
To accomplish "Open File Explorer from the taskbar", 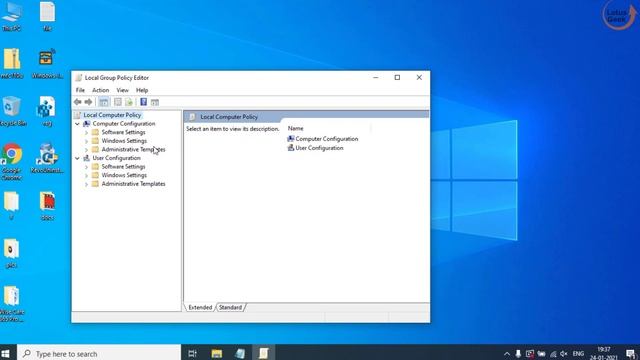I will point(217,353).
